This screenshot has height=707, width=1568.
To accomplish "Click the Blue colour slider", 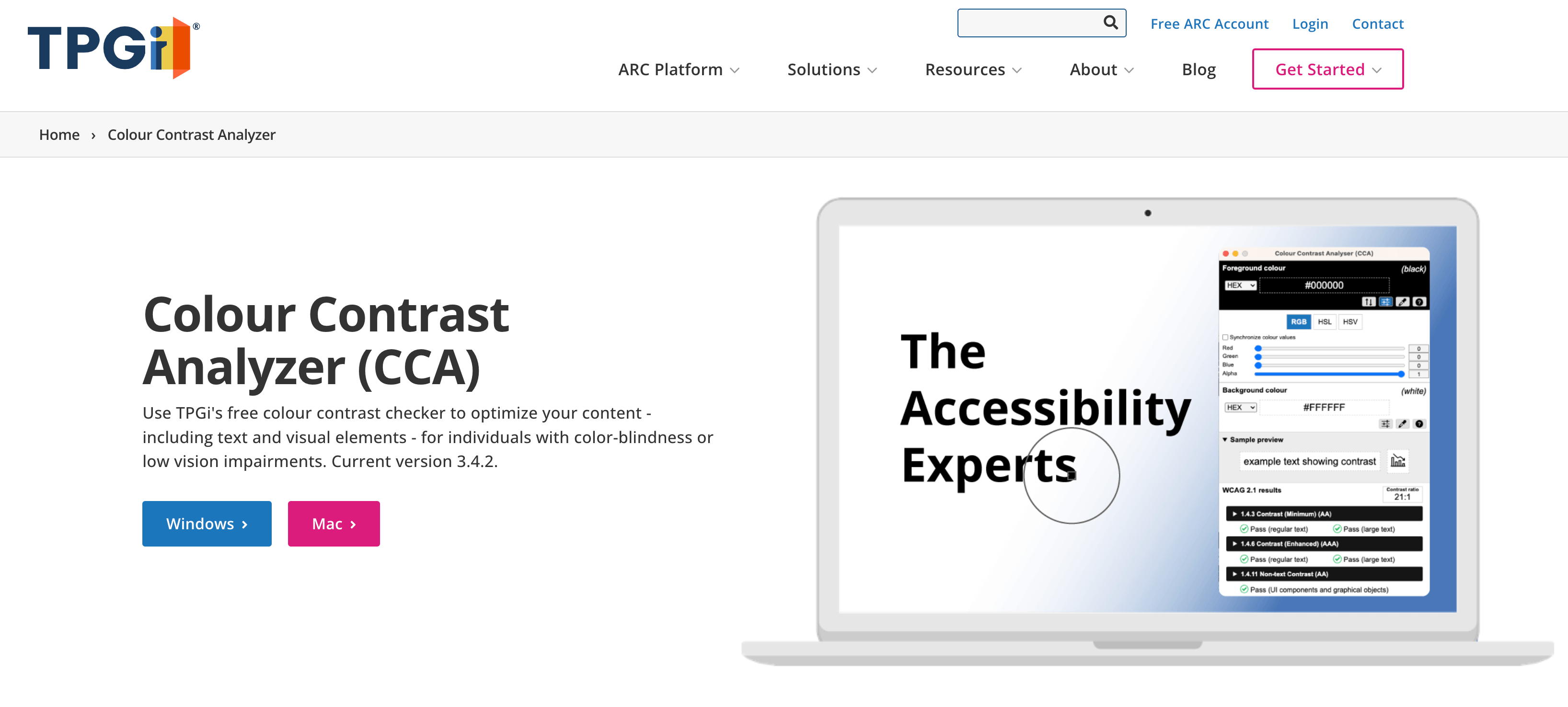I will point(1329,365).
